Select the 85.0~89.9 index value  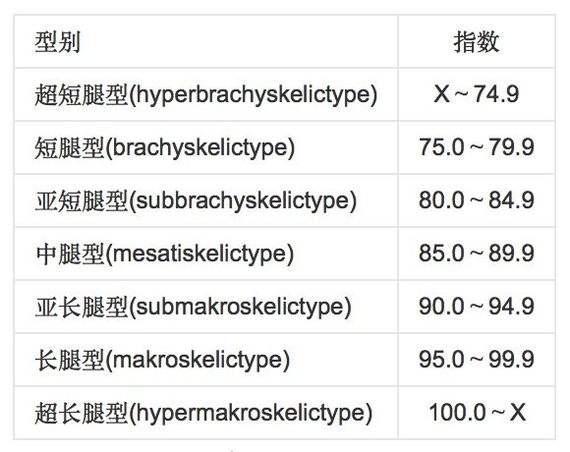pyautogui.click(x=476, y=253)
